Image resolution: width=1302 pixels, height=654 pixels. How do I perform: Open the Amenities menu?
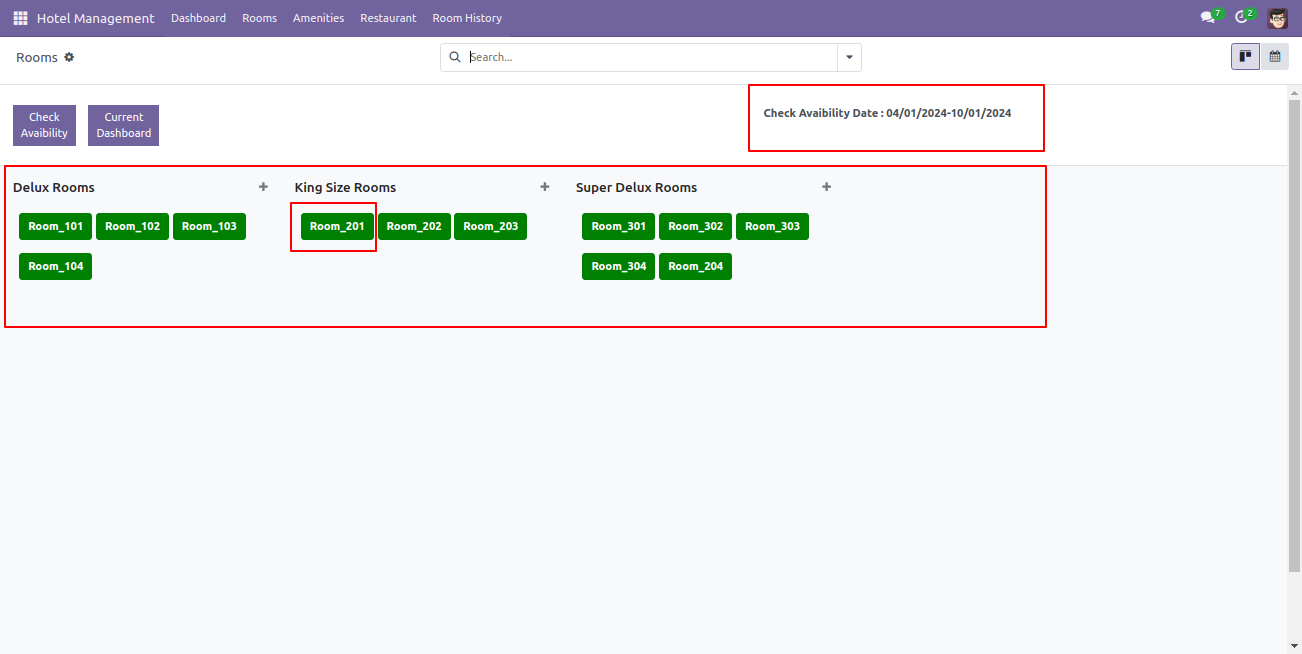coord(318,18)
